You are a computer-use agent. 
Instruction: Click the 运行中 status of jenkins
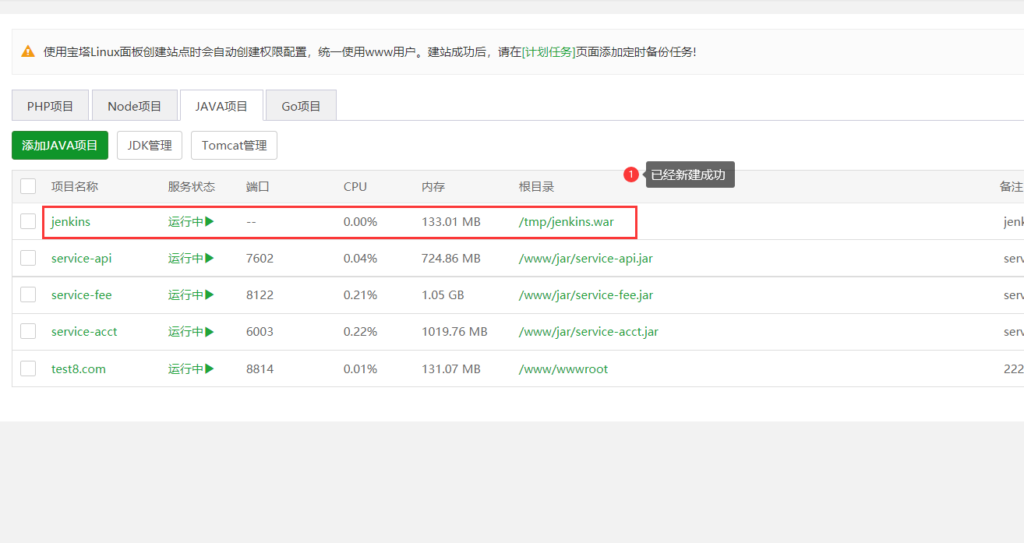point(186,222)
